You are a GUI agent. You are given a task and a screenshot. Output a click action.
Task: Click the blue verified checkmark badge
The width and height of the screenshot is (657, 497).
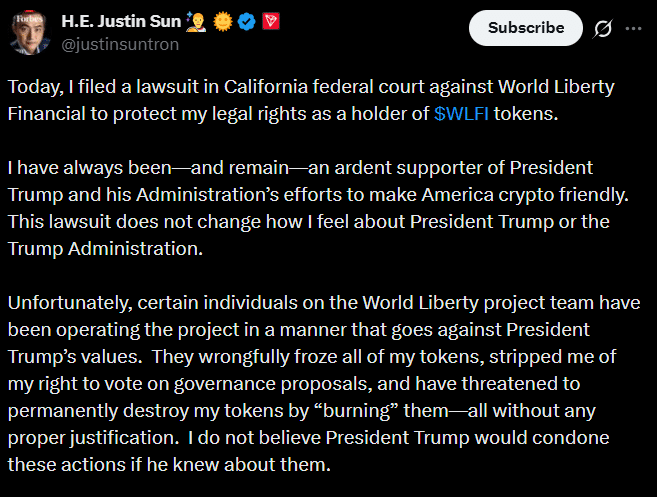pos(243,21)
